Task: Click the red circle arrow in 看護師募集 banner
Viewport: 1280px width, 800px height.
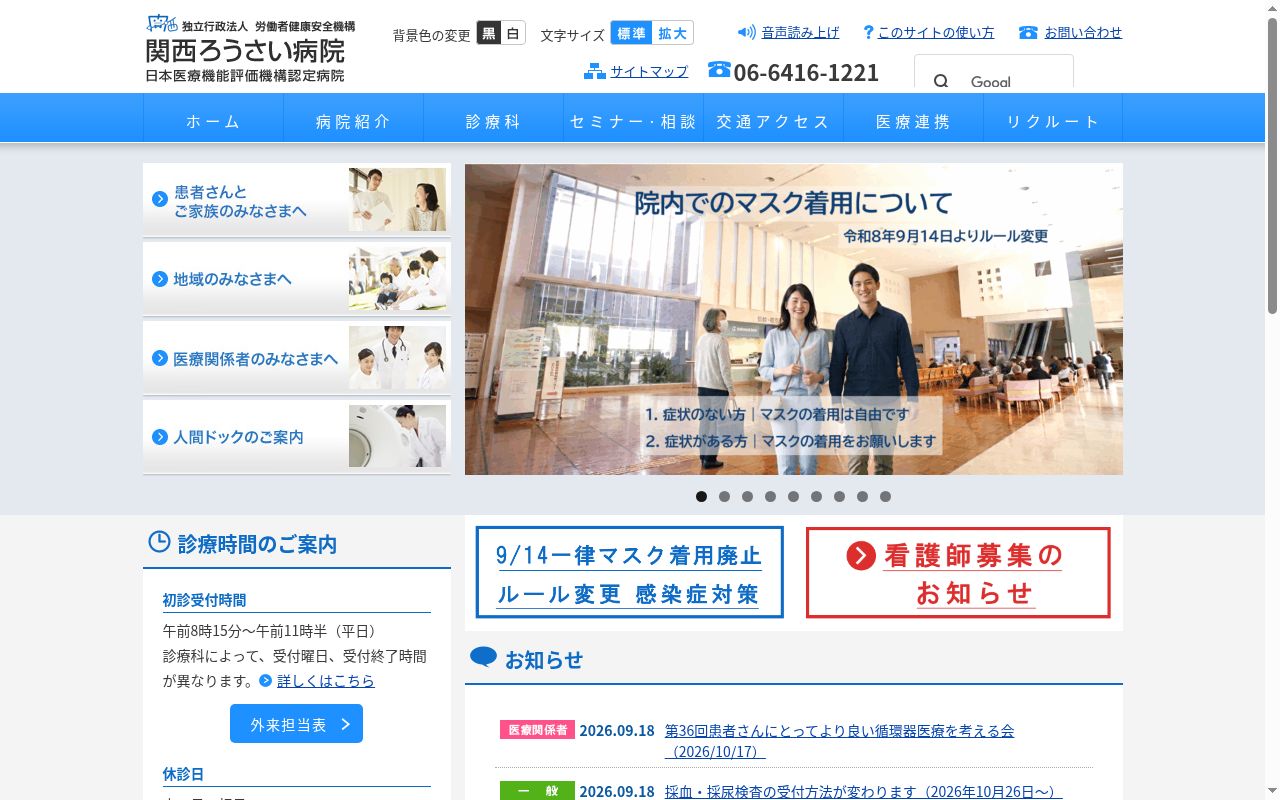Action: [861, 555]
